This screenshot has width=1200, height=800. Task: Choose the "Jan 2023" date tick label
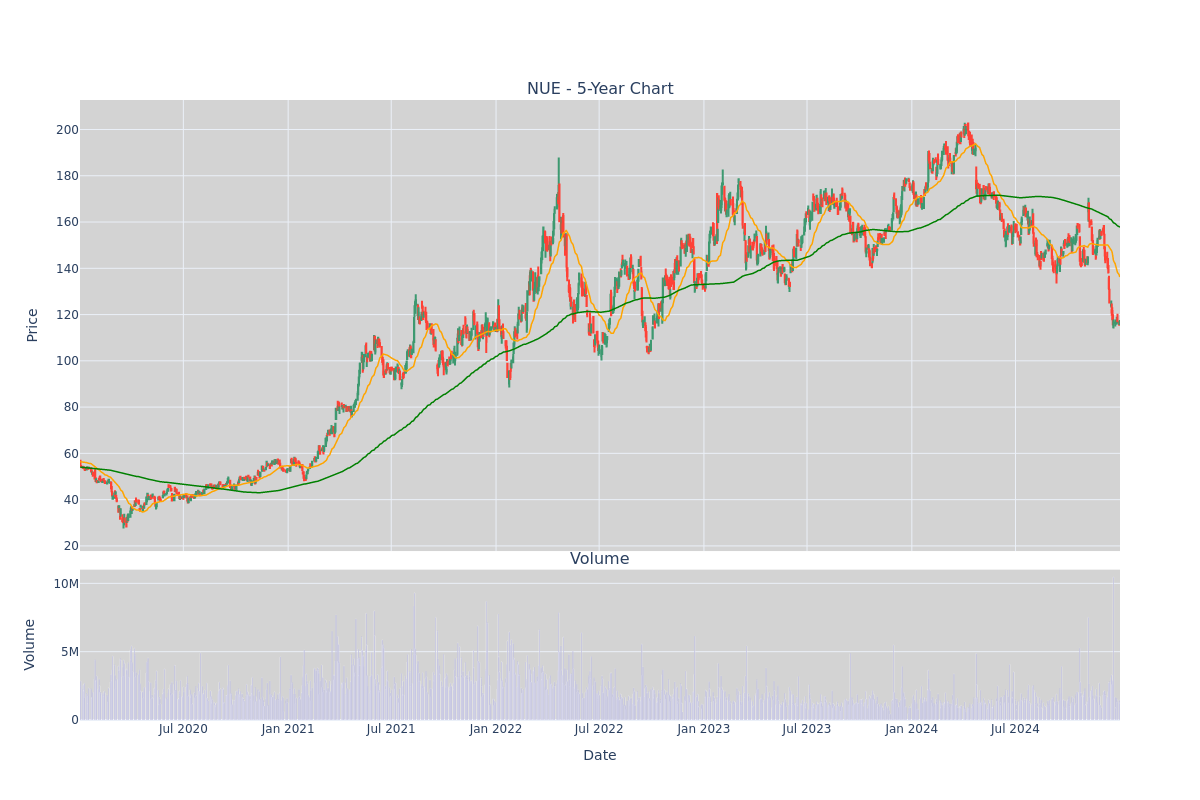[x=704, y=729]
